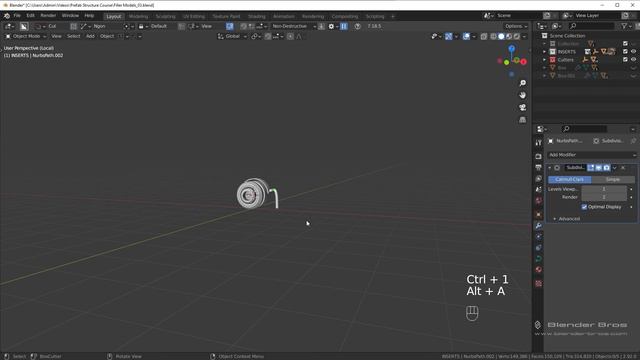Collapse the Subdivision modifier panel
The image size is (640, 360).
pyautogui.click(x=550, y=168)
